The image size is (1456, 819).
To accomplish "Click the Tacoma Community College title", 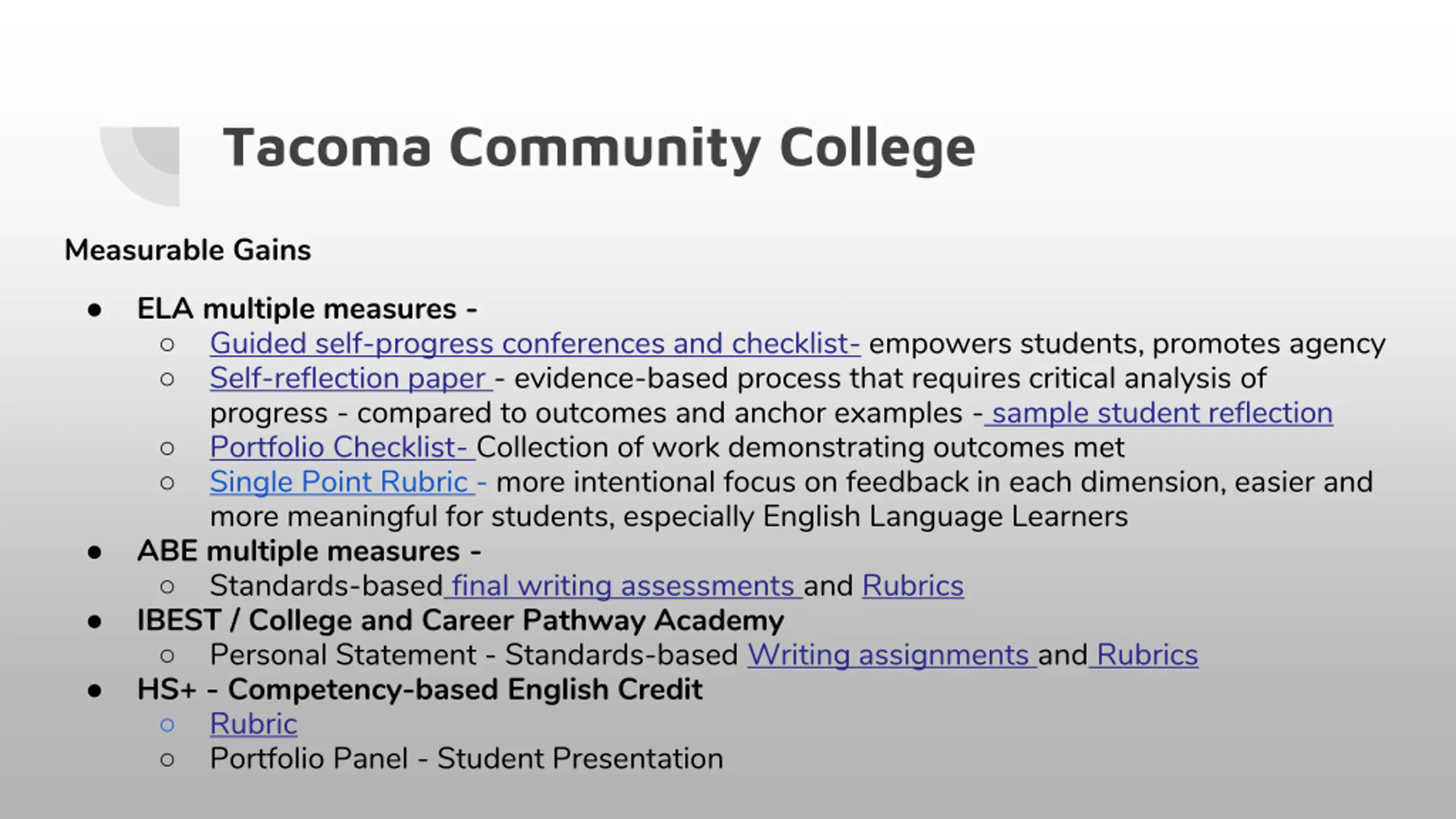I will 599,148.
